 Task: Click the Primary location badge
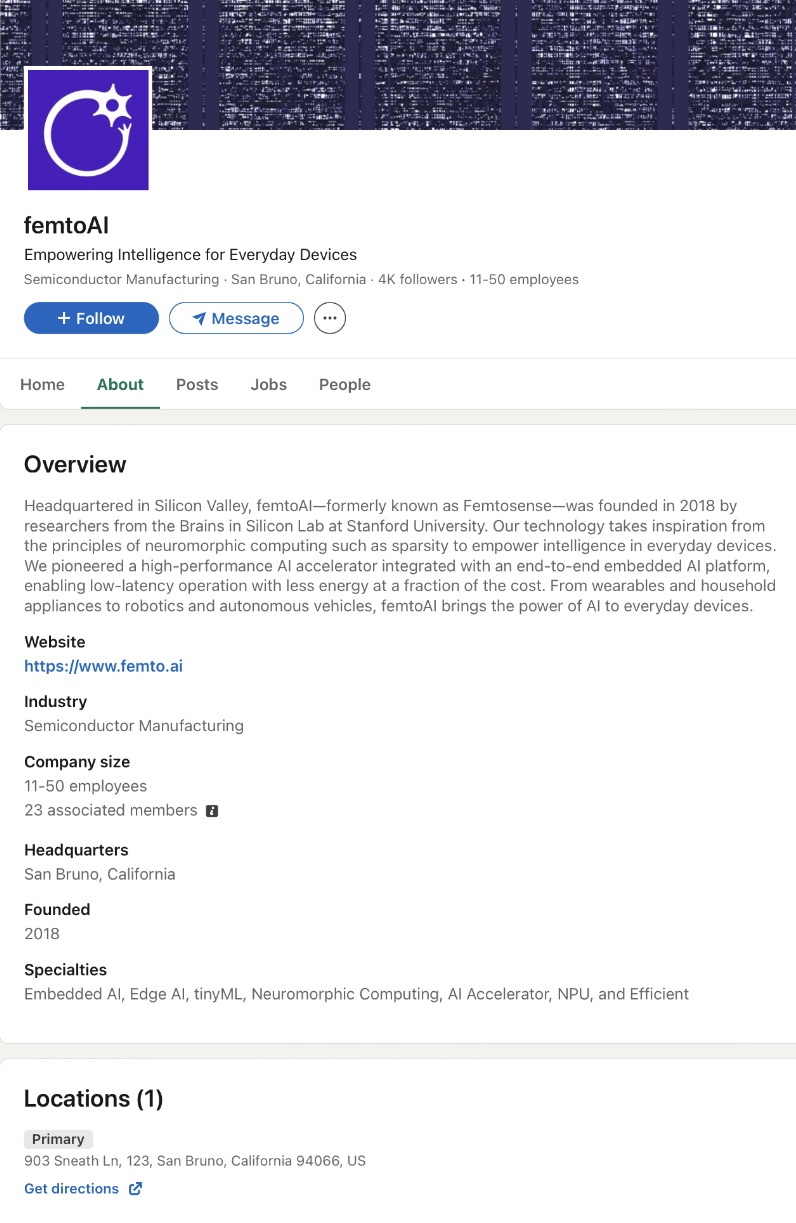58,1139
